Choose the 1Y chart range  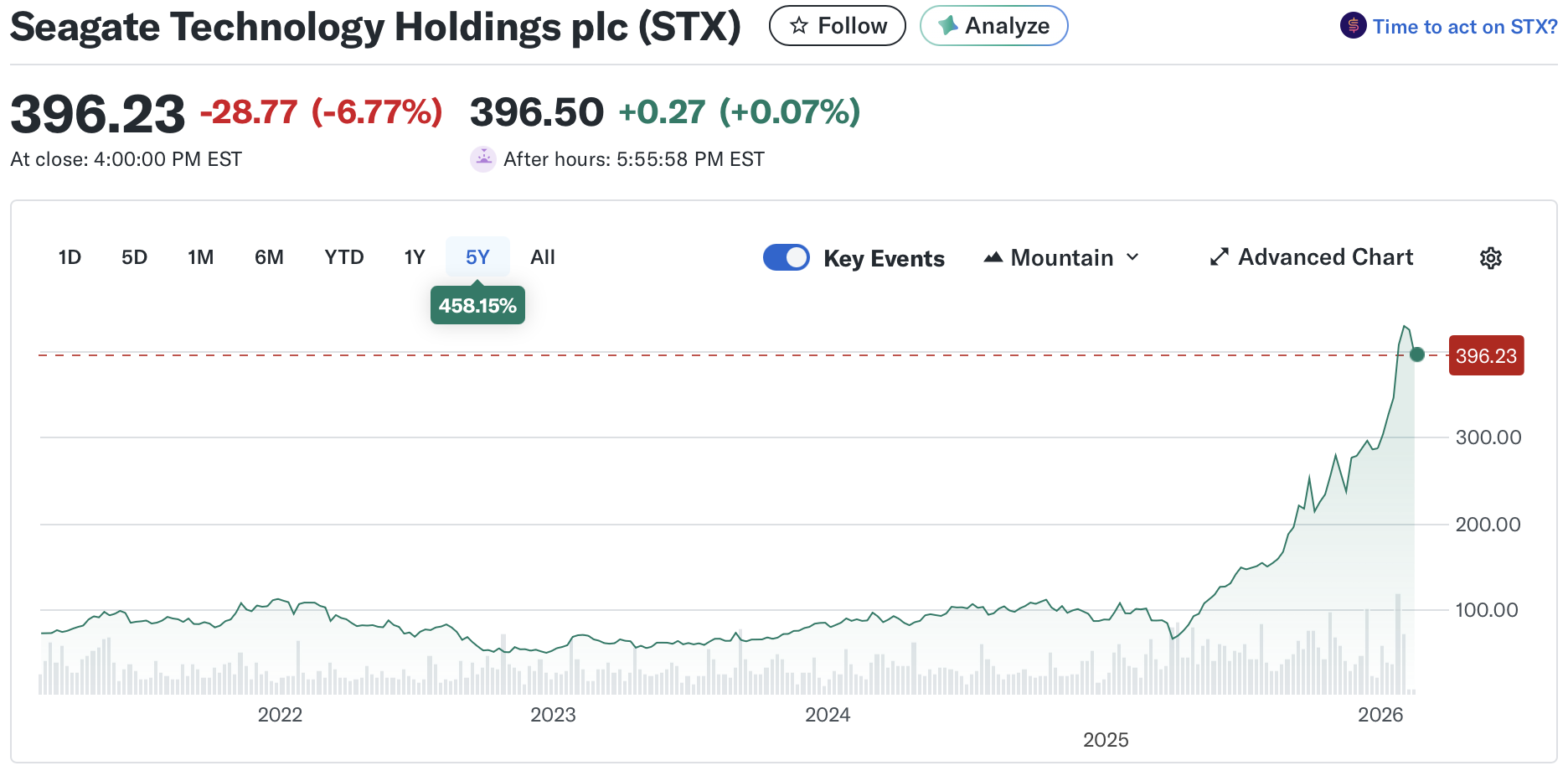click(414, 257)
